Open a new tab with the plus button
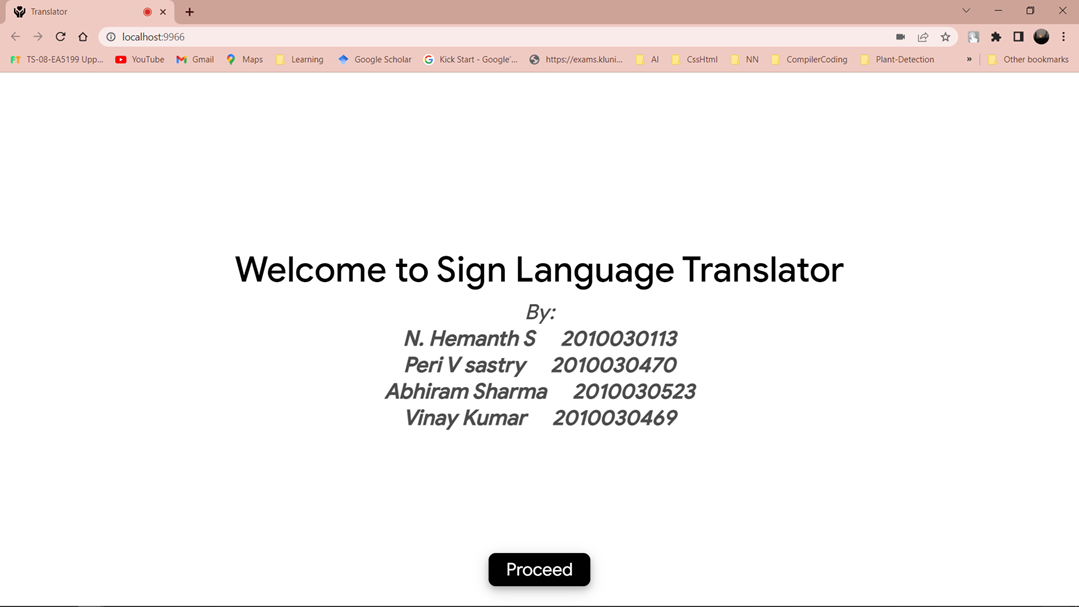Viewport: 1079px width, 607px height. [189, 11]
